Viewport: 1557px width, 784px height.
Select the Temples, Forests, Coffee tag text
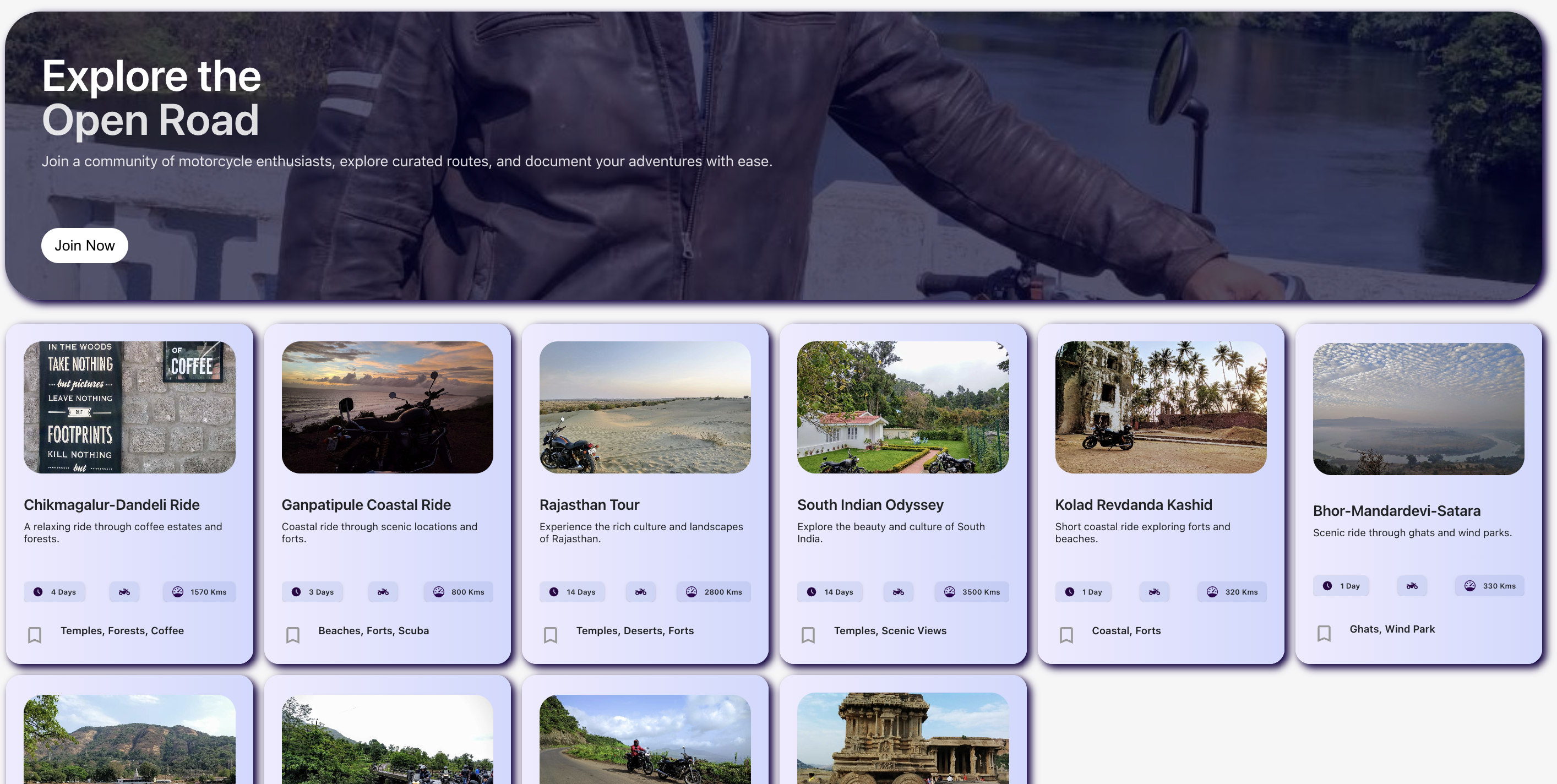click(122, 630)
